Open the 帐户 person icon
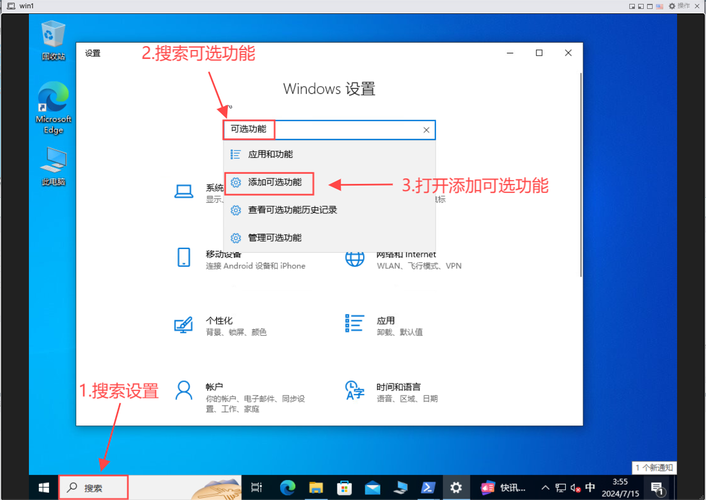 184,391
